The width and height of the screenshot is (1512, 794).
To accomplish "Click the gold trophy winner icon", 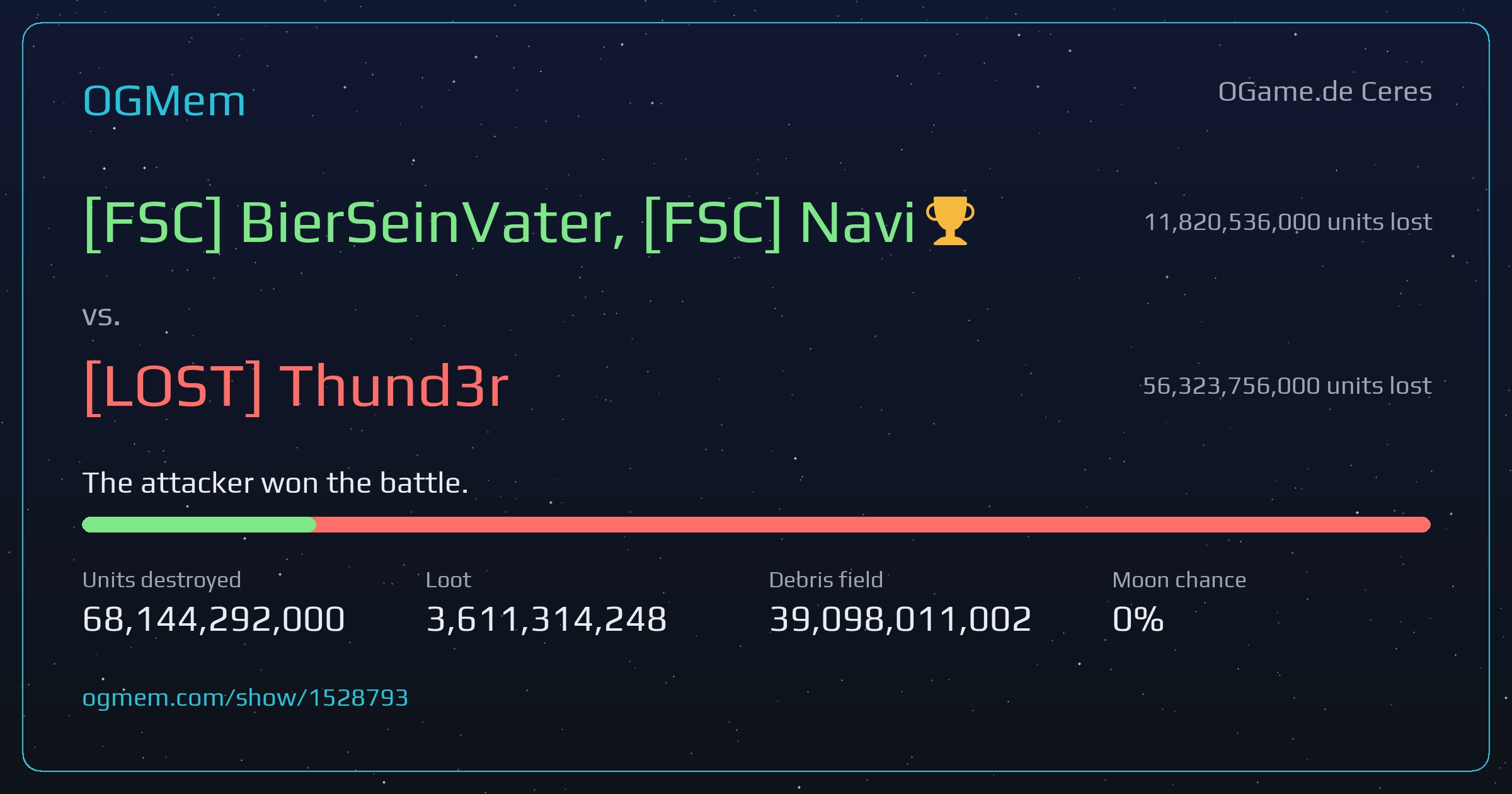I will pyautogui.click(x=950, y=221).
